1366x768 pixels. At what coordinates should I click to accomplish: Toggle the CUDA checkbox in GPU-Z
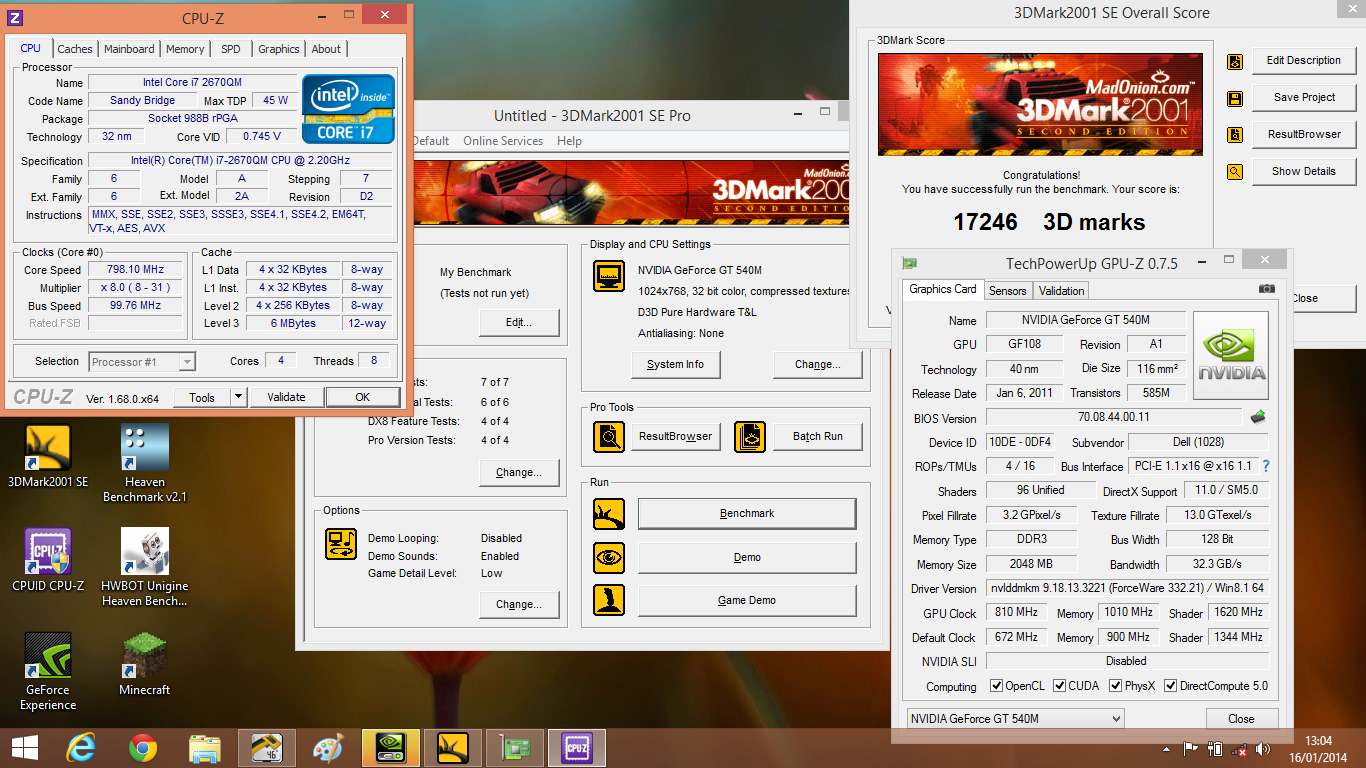[x=1058, y=686]
